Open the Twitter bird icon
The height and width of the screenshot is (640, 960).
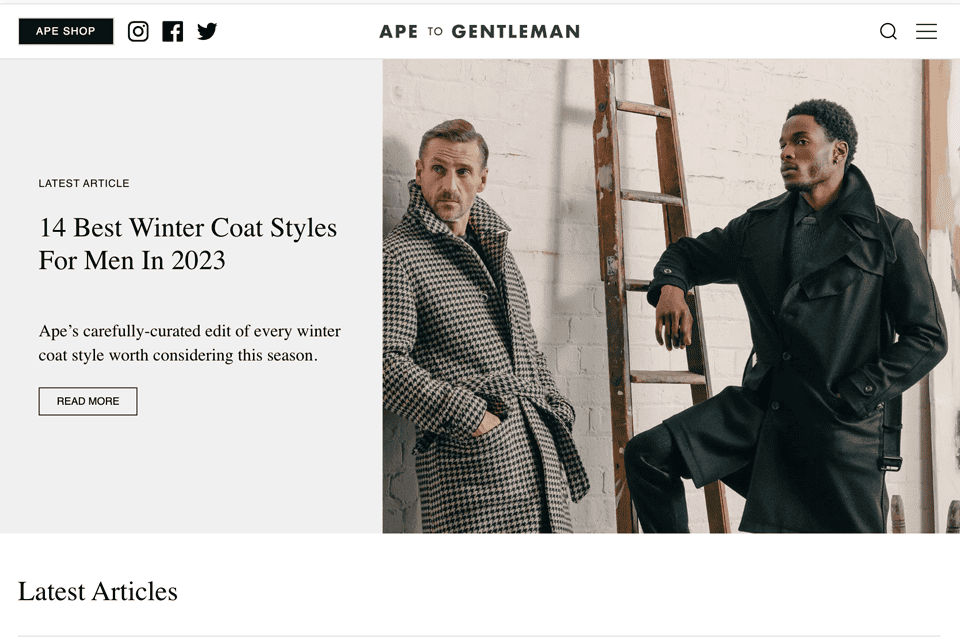pos(207,31)
